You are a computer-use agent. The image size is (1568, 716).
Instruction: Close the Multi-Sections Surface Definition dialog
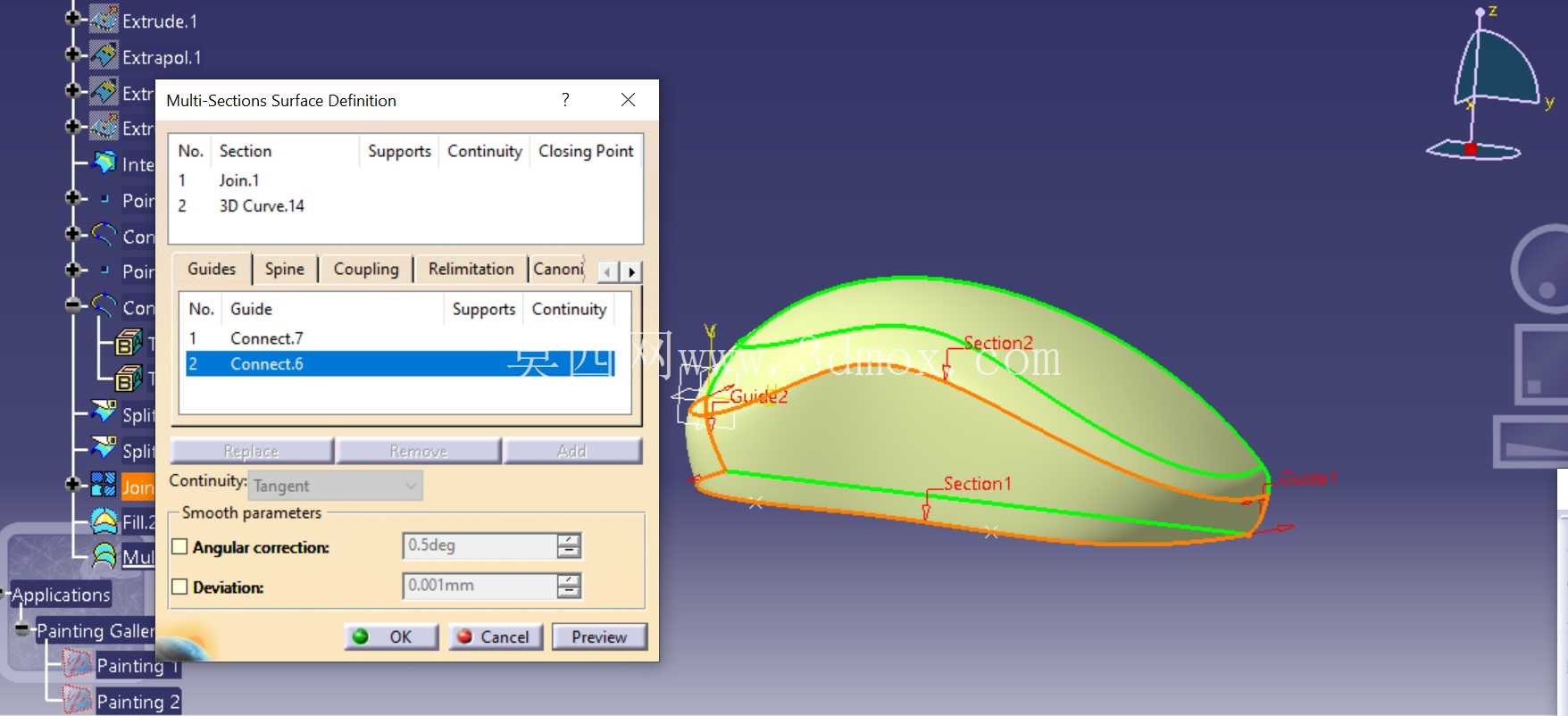pos(629,99)
